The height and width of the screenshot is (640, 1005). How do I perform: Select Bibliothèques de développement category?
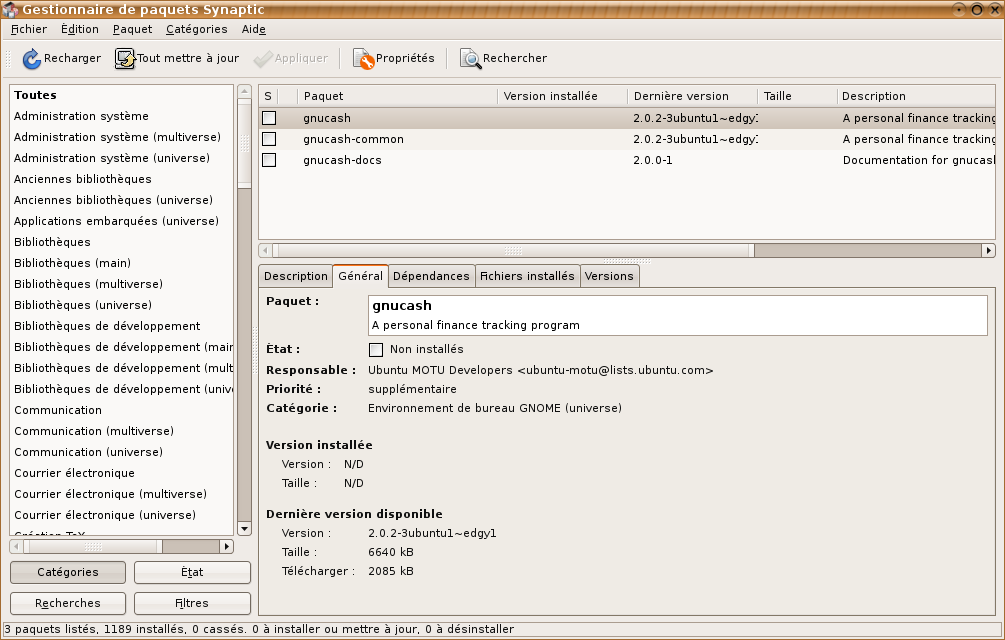[x=122, y=326]
